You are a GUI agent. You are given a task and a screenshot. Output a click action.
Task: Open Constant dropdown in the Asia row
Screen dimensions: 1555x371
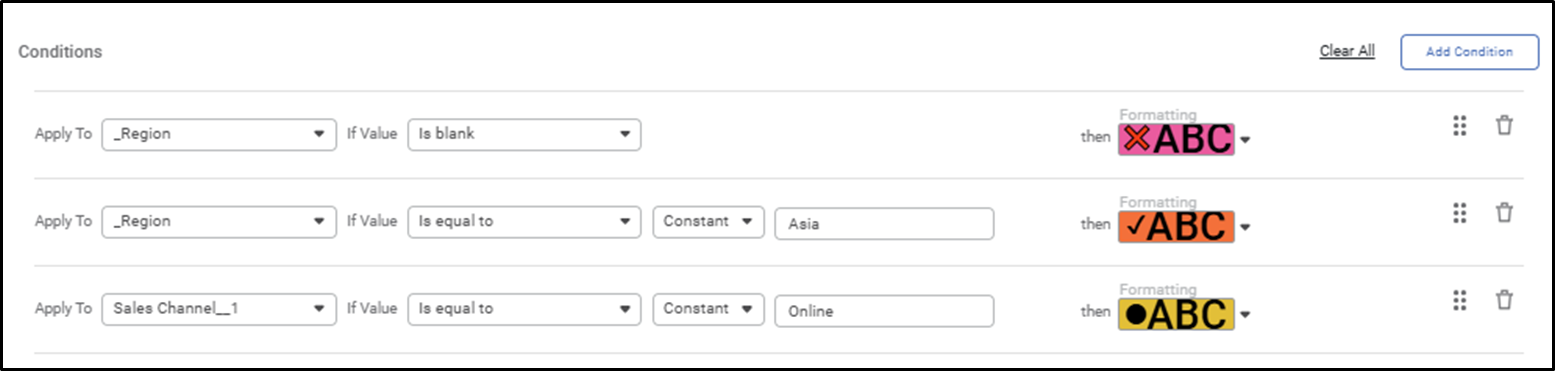(708, 222)
